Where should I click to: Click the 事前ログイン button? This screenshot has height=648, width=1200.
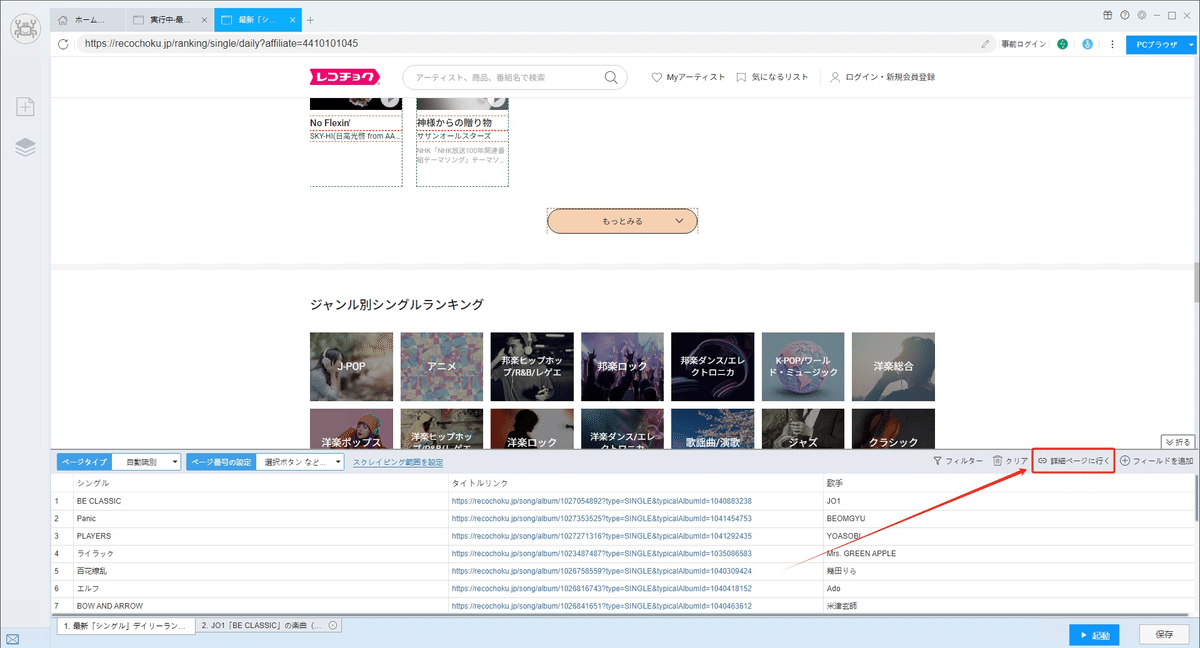1023,44
